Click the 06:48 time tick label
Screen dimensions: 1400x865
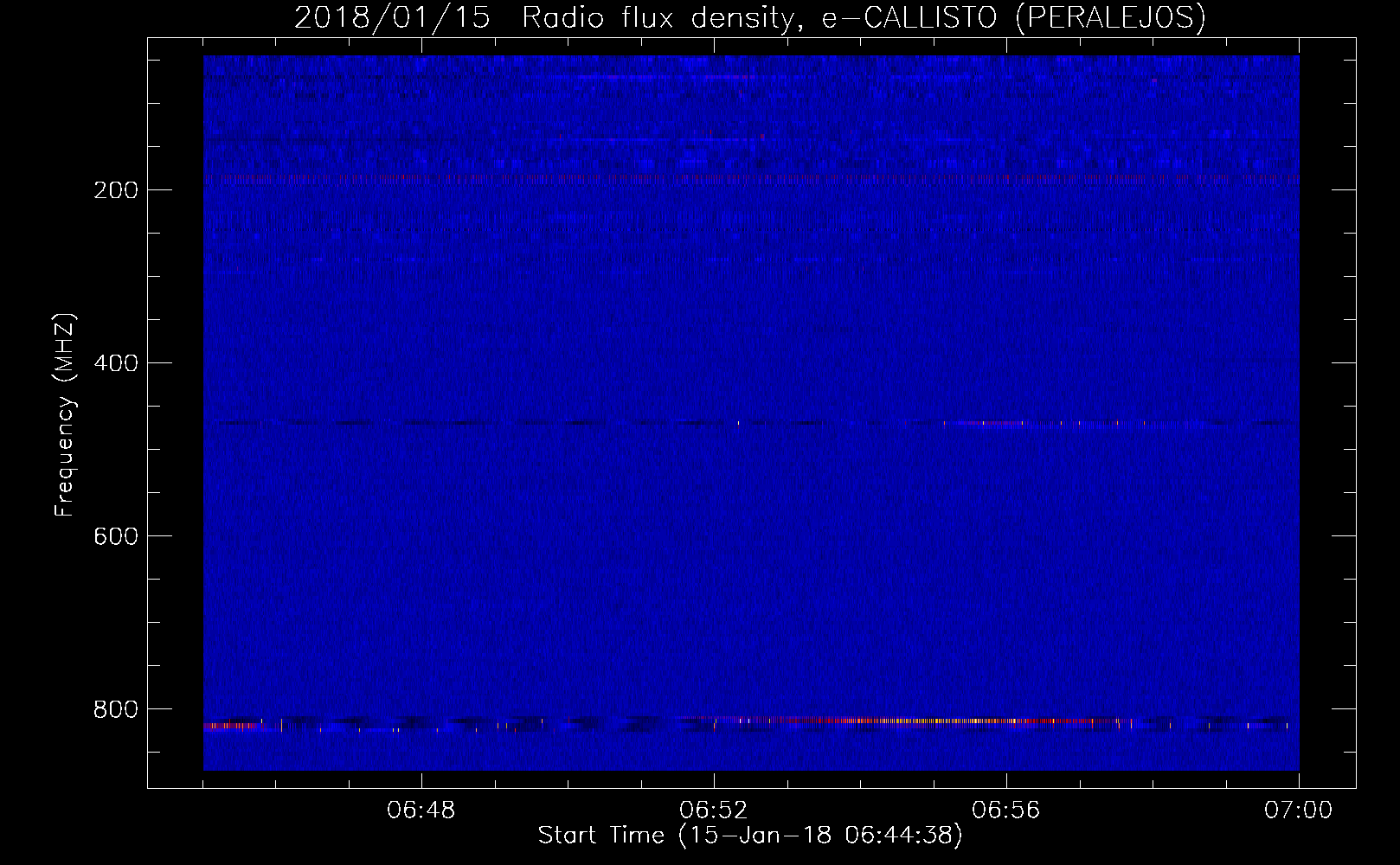click(x=421, y=811)
